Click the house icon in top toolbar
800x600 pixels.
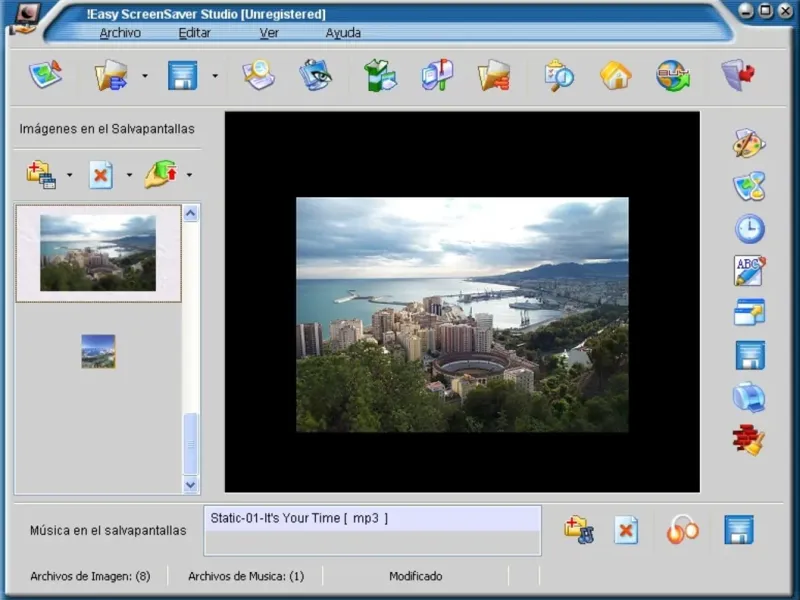(615, 76)
